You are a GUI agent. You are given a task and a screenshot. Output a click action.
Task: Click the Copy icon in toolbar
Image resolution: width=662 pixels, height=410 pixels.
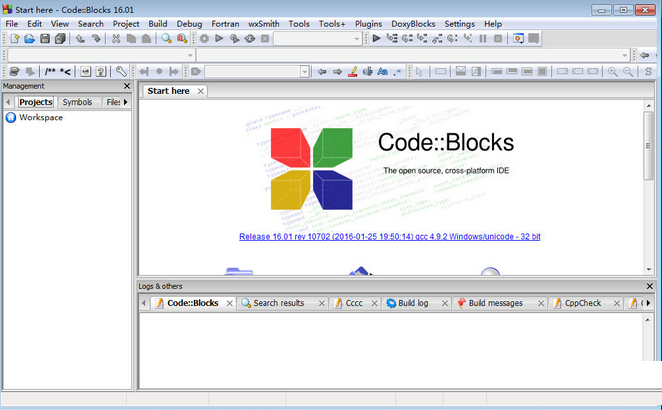(x=131, y=39)
